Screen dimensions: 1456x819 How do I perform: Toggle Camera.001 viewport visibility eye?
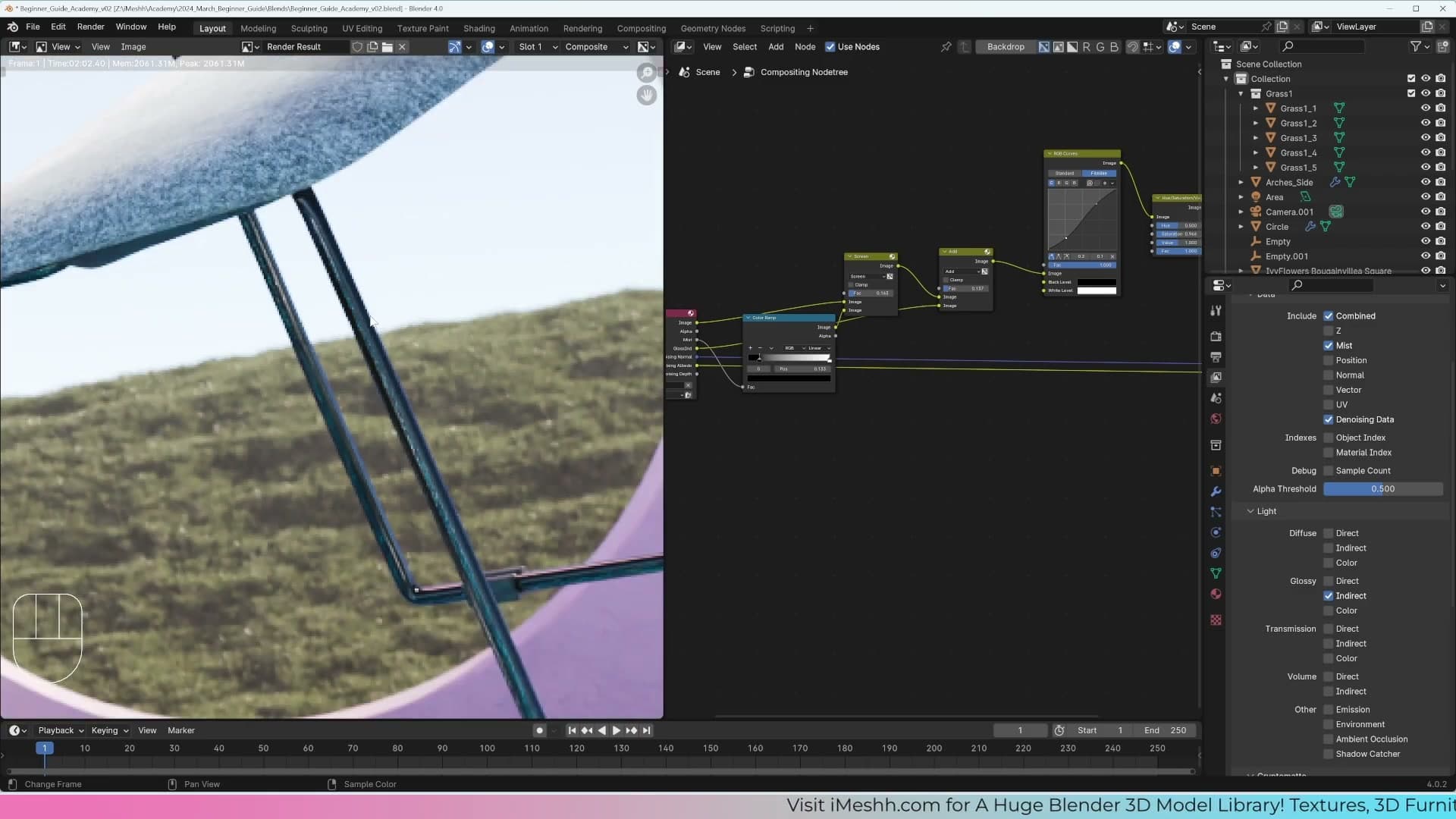click(1426, 212)
